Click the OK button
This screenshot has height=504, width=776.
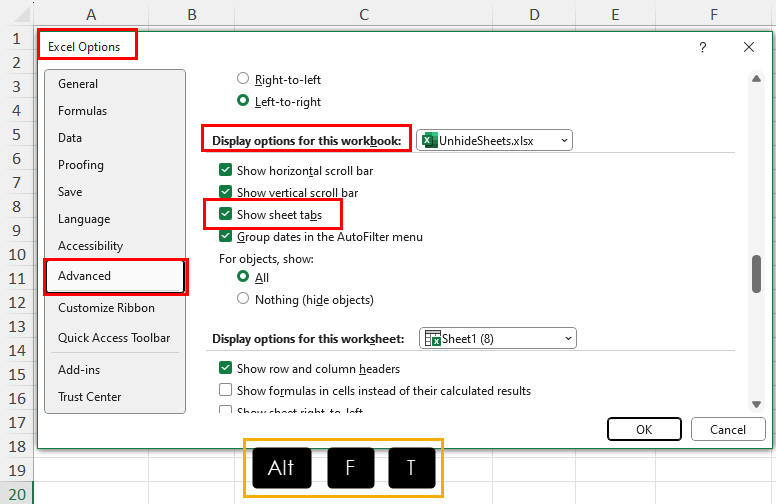tap(644, 429)
